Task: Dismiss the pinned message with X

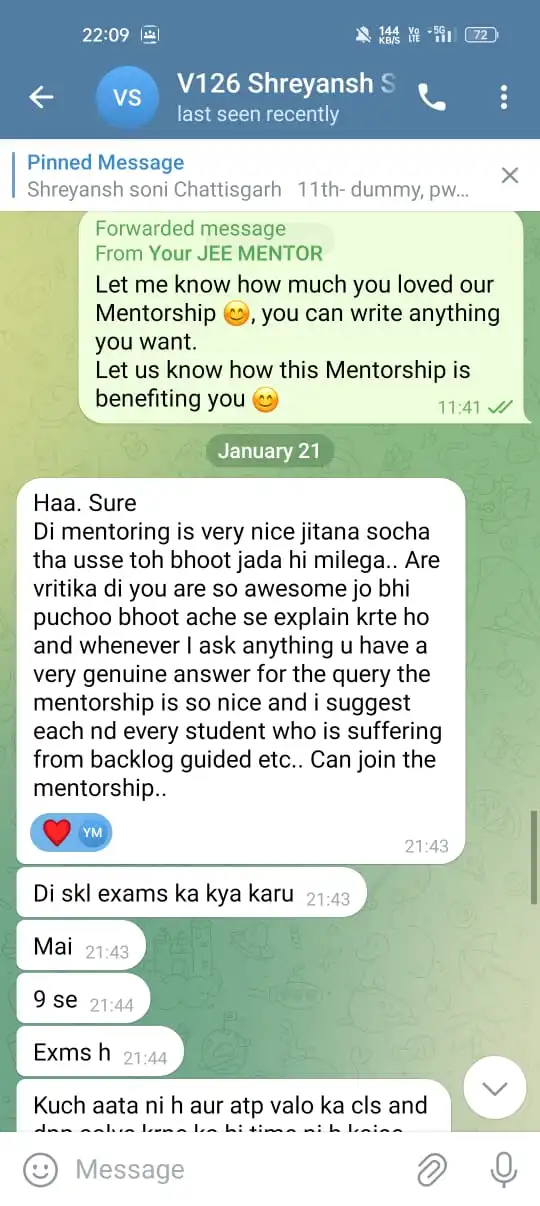Action: coord(510,176)
